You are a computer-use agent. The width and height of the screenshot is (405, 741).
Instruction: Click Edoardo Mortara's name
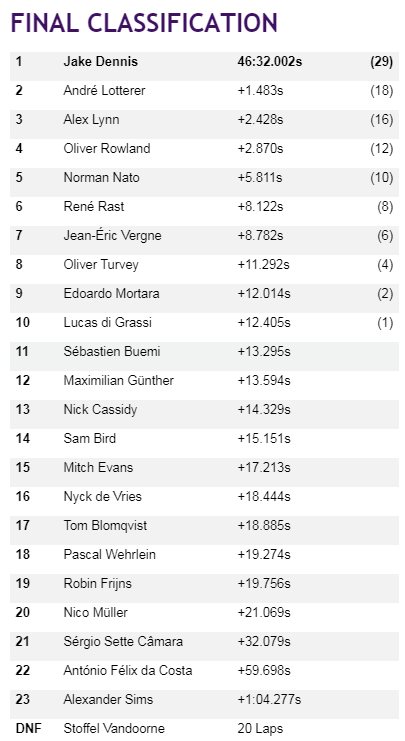pyautogui.click(x=111, y=293)
